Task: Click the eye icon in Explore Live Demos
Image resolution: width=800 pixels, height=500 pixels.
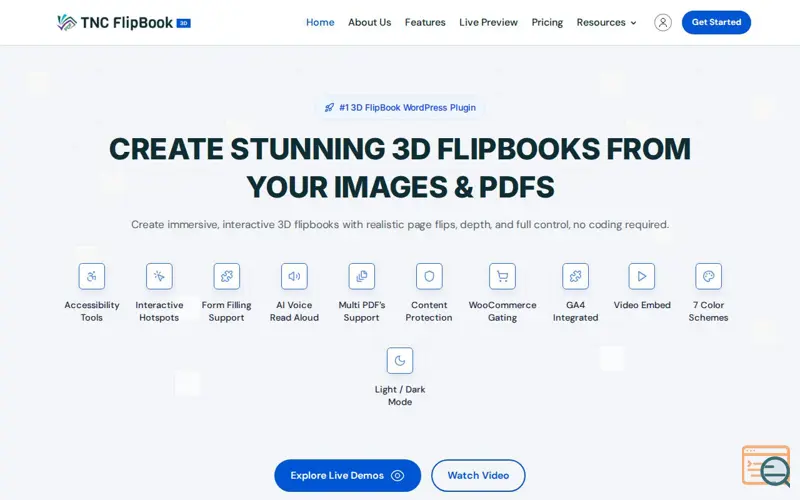Action: pyautogui.click(x=397, y=476)
